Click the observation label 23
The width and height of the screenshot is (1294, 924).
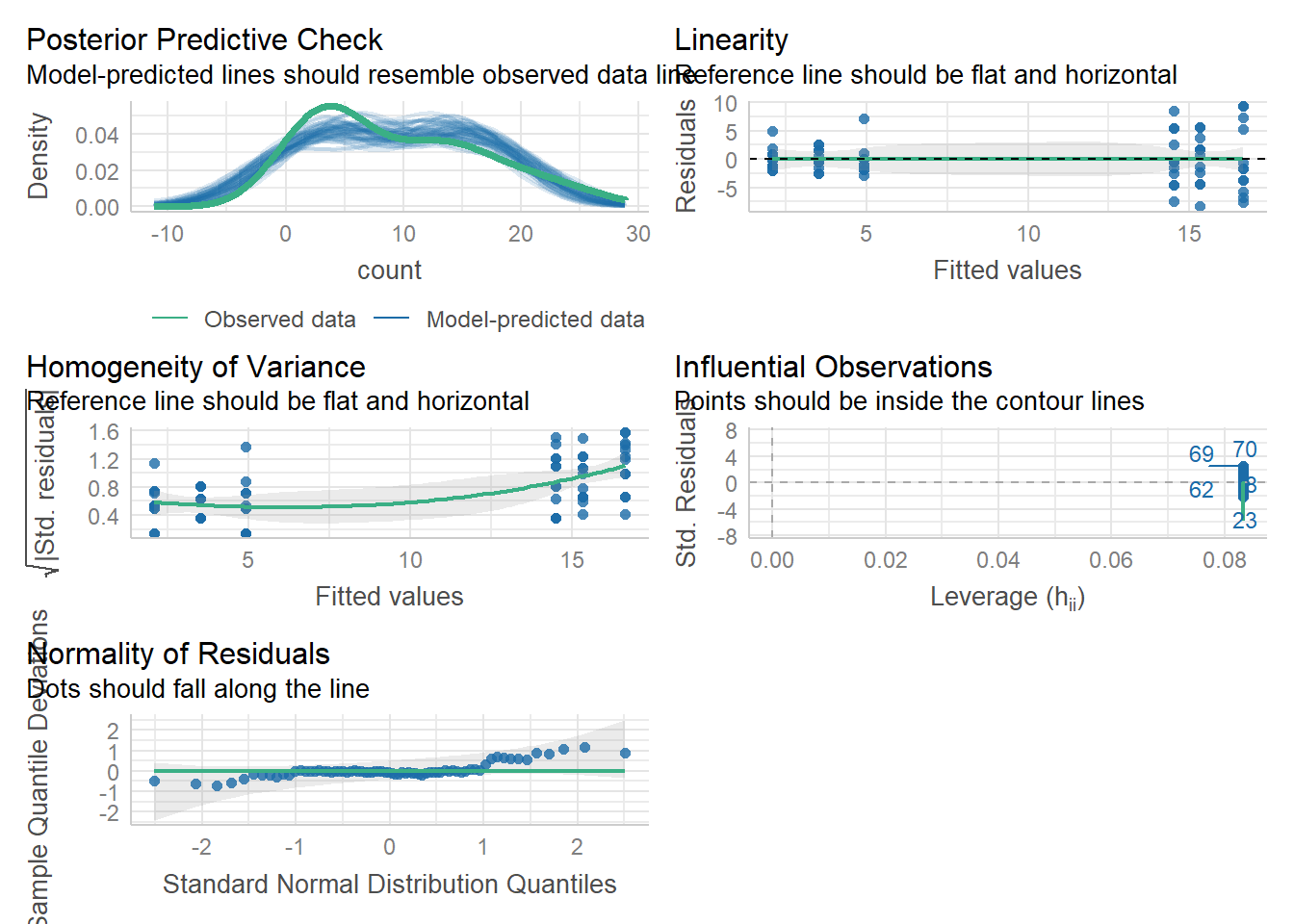[1244, 521]
